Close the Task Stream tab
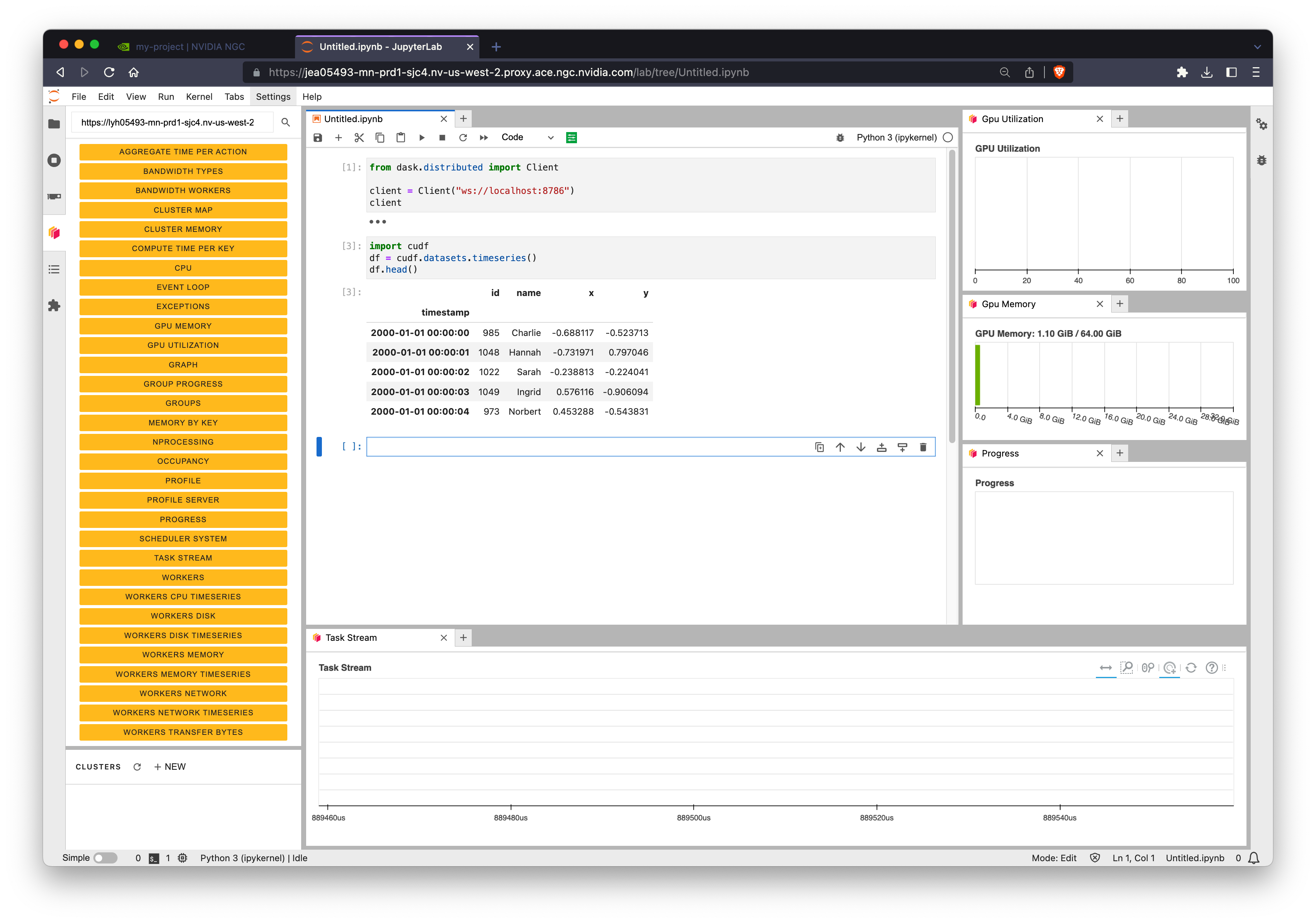This screenshot has width=1316, height=923. (444, 638)
